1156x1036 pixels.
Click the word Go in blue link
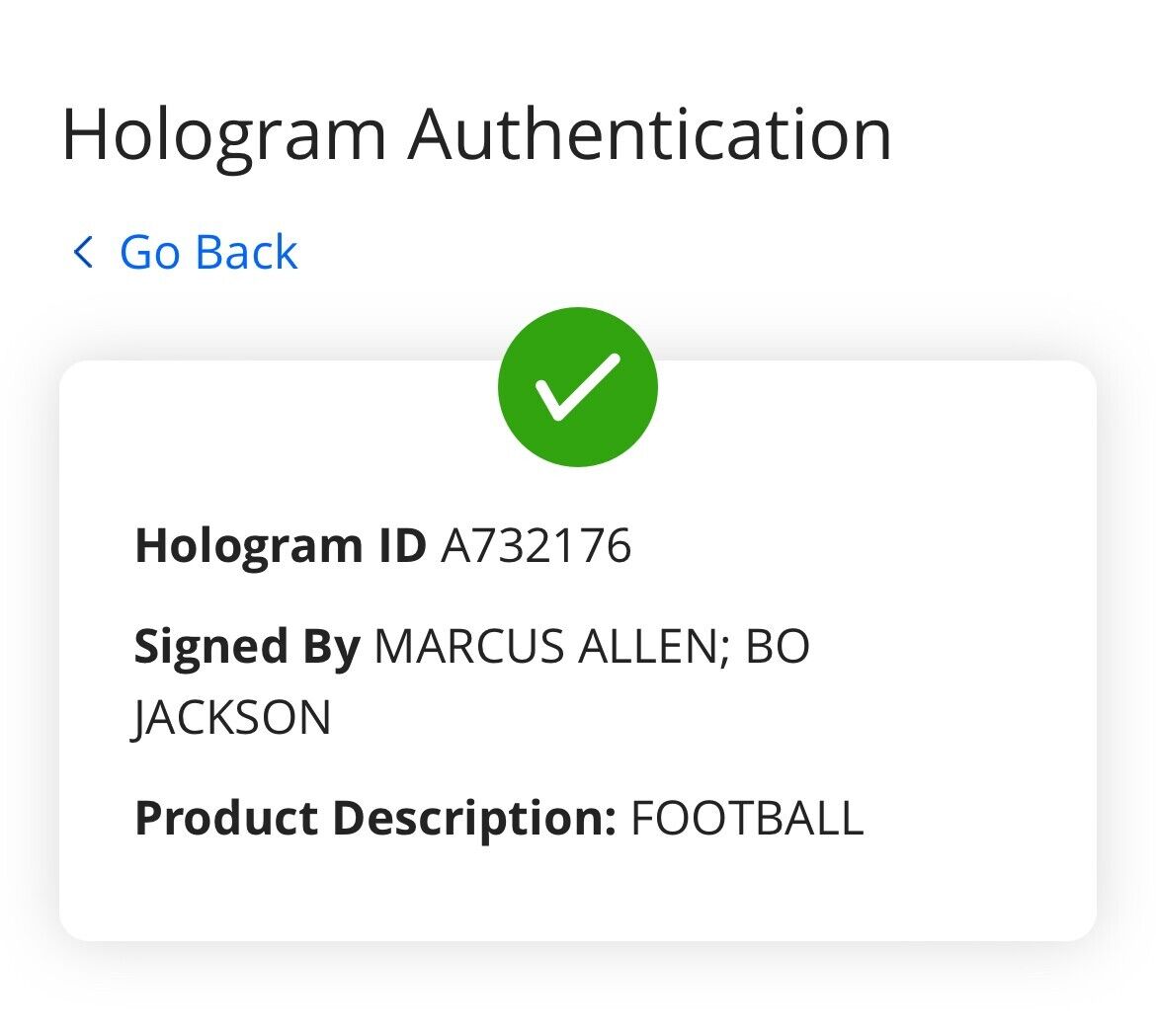[149, 252]
